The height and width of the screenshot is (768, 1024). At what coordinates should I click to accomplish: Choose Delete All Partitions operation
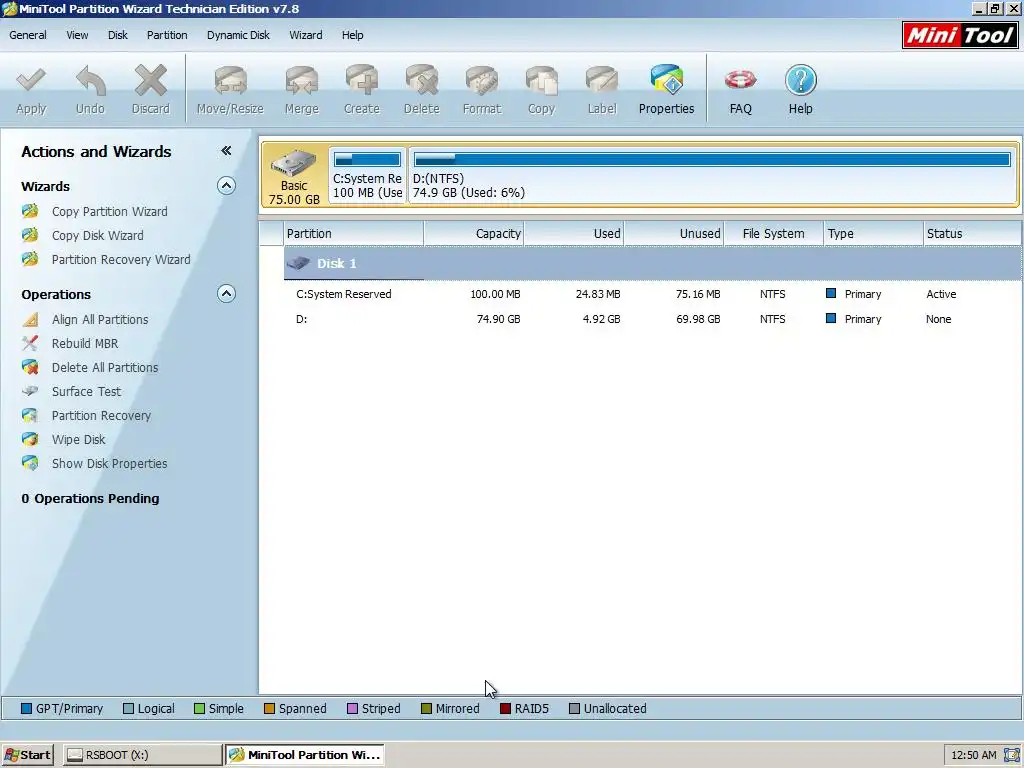click(105, 368)
